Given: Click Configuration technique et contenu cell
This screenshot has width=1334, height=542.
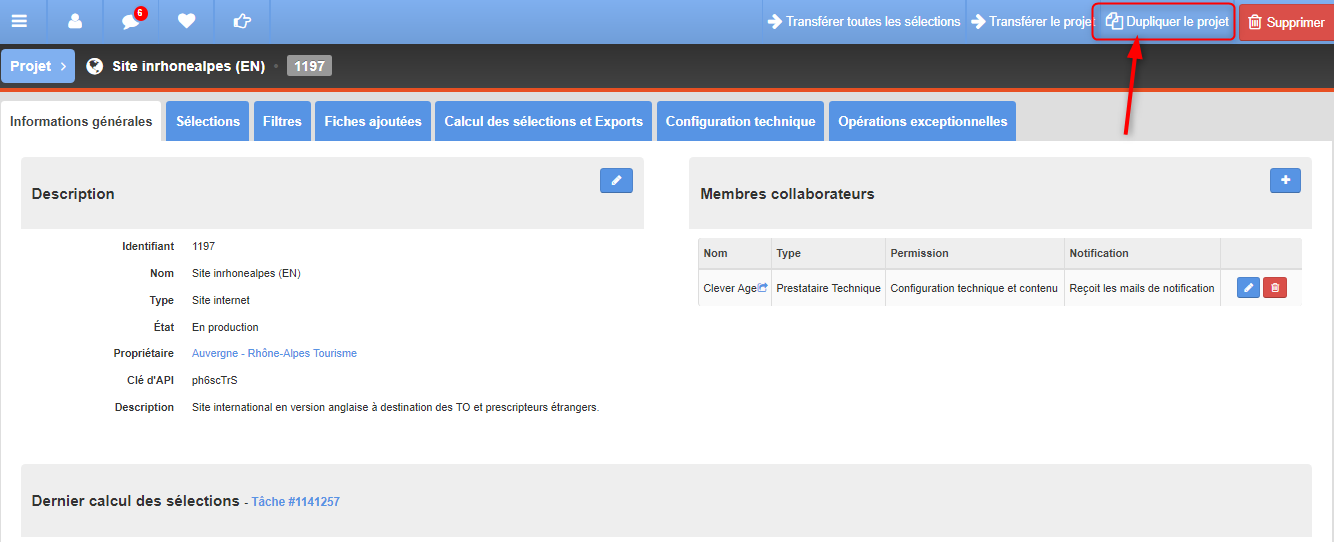Looking at the screenshot, I should (974, 288).
